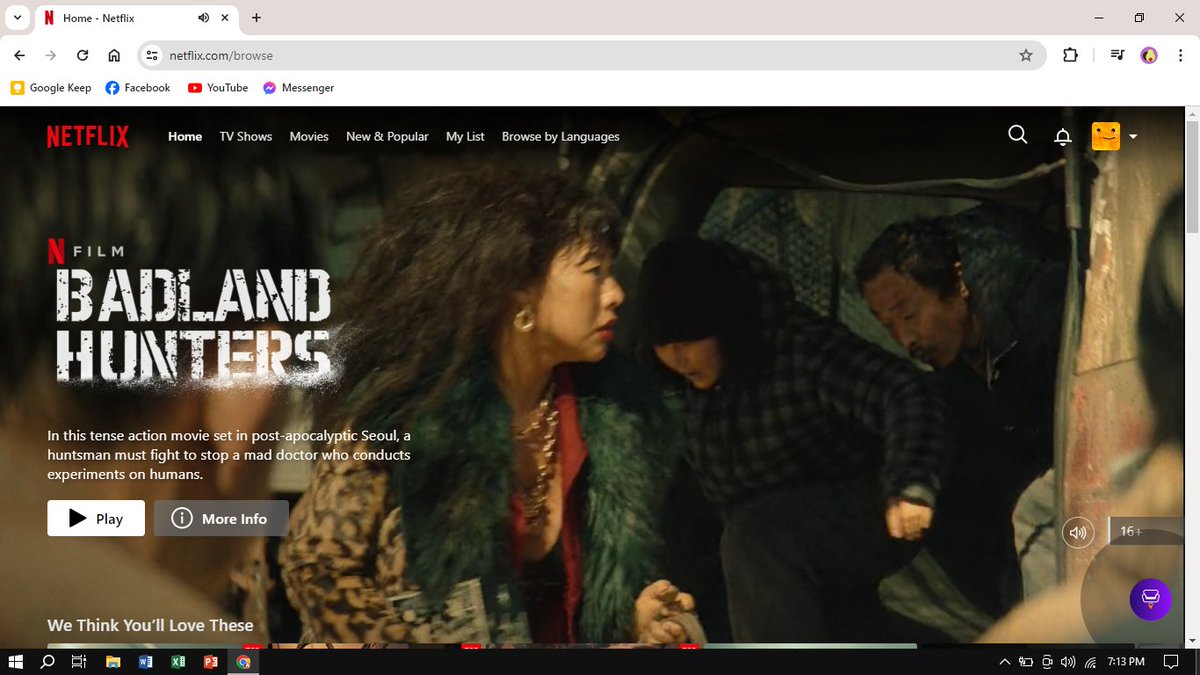Mute tab via audio speaker indicator
This screenshot has width=1200, height=675.
click(204, 18)
